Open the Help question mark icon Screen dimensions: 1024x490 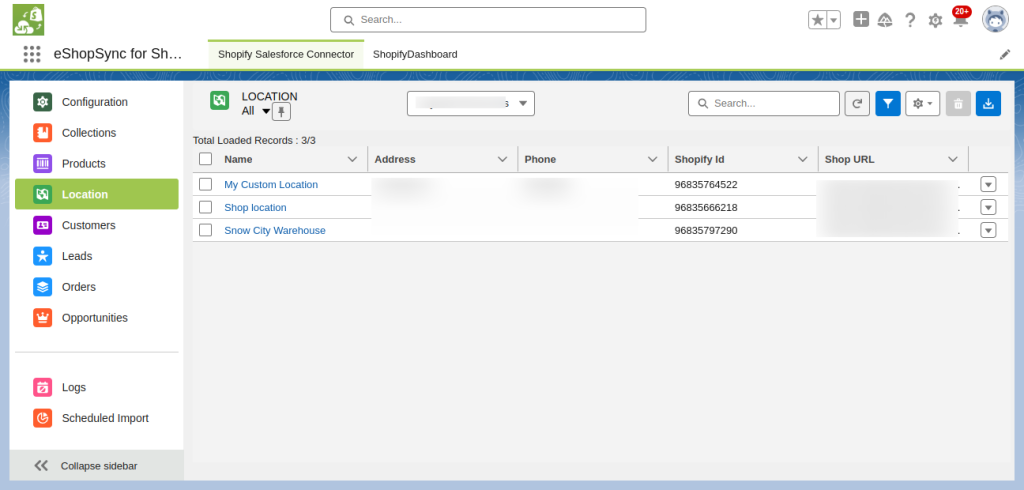(x=910, y=20)
